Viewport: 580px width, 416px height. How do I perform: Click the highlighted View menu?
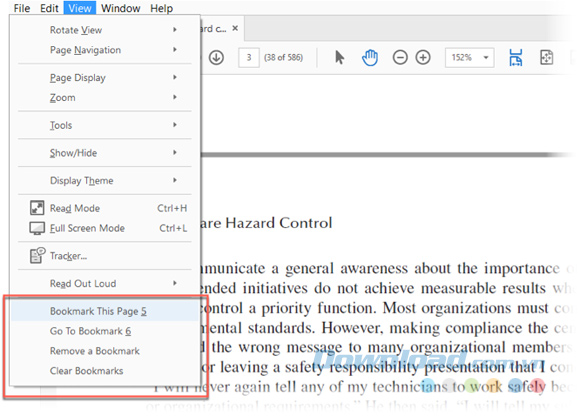coord(80,8)
